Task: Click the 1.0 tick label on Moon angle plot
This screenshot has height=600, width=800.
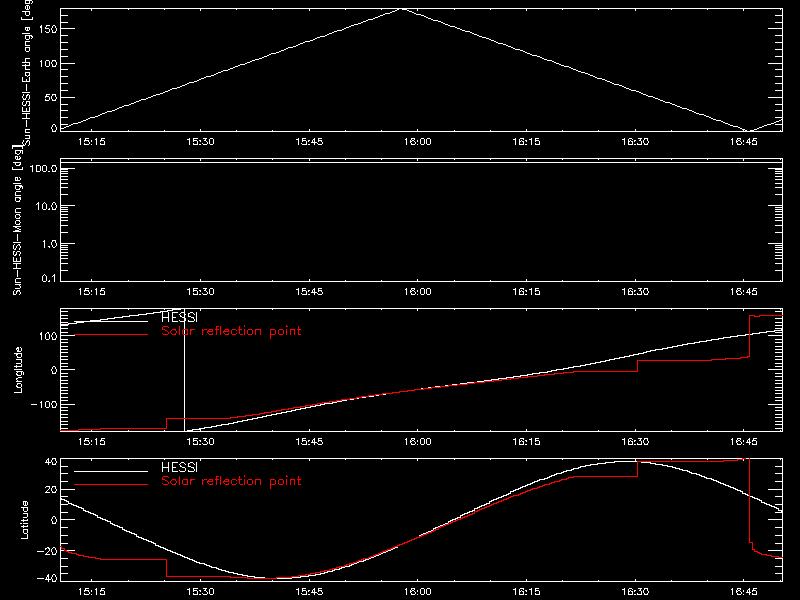Action: click(x=48, y=244)
